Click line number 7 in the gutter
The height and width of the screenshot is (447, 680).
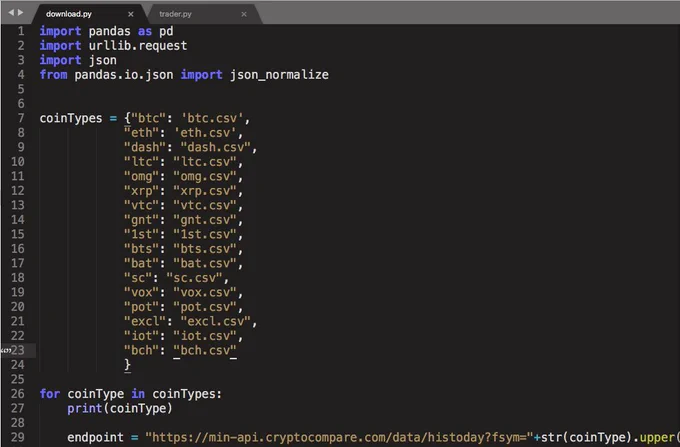pos(21,118)
